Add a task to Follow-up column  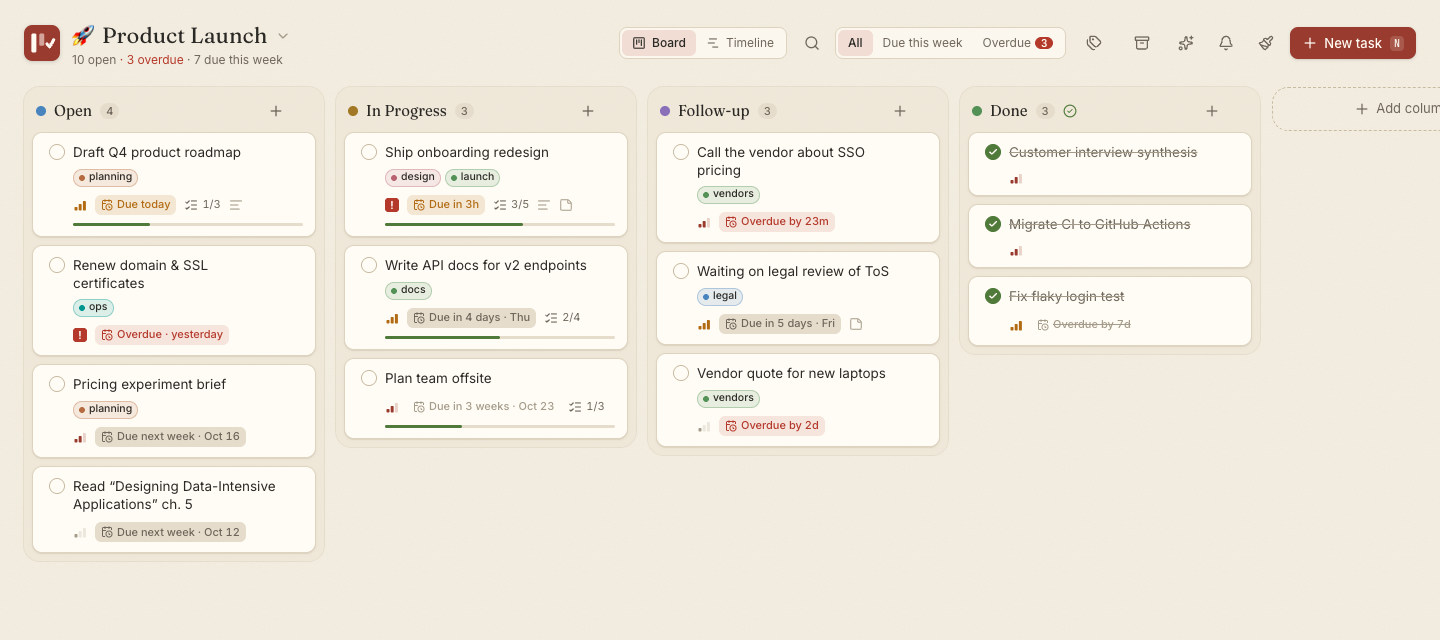tap(900, 111)
